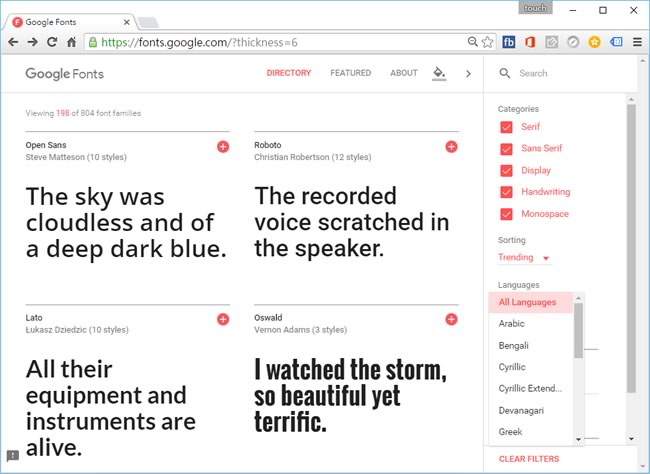Open the fb extension icon
The image size is (650, 474).
click(x=509, y=42)
